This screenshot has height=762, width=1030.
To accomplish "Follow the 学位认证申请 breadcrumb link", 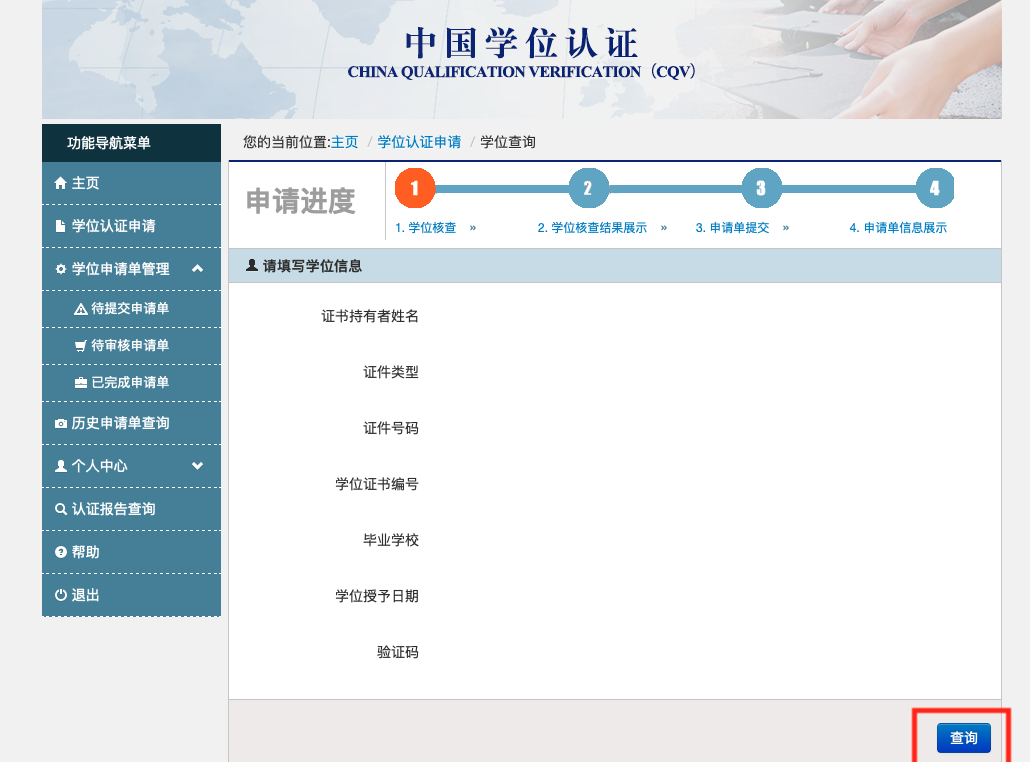I will click(x=419, y=142).
